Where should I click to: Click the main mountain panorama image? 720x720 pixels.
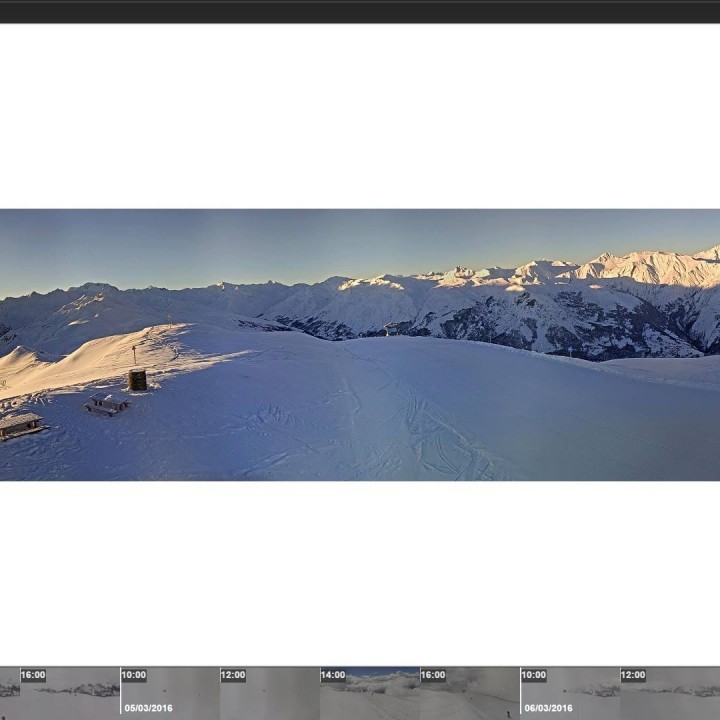tap(360, 345)
